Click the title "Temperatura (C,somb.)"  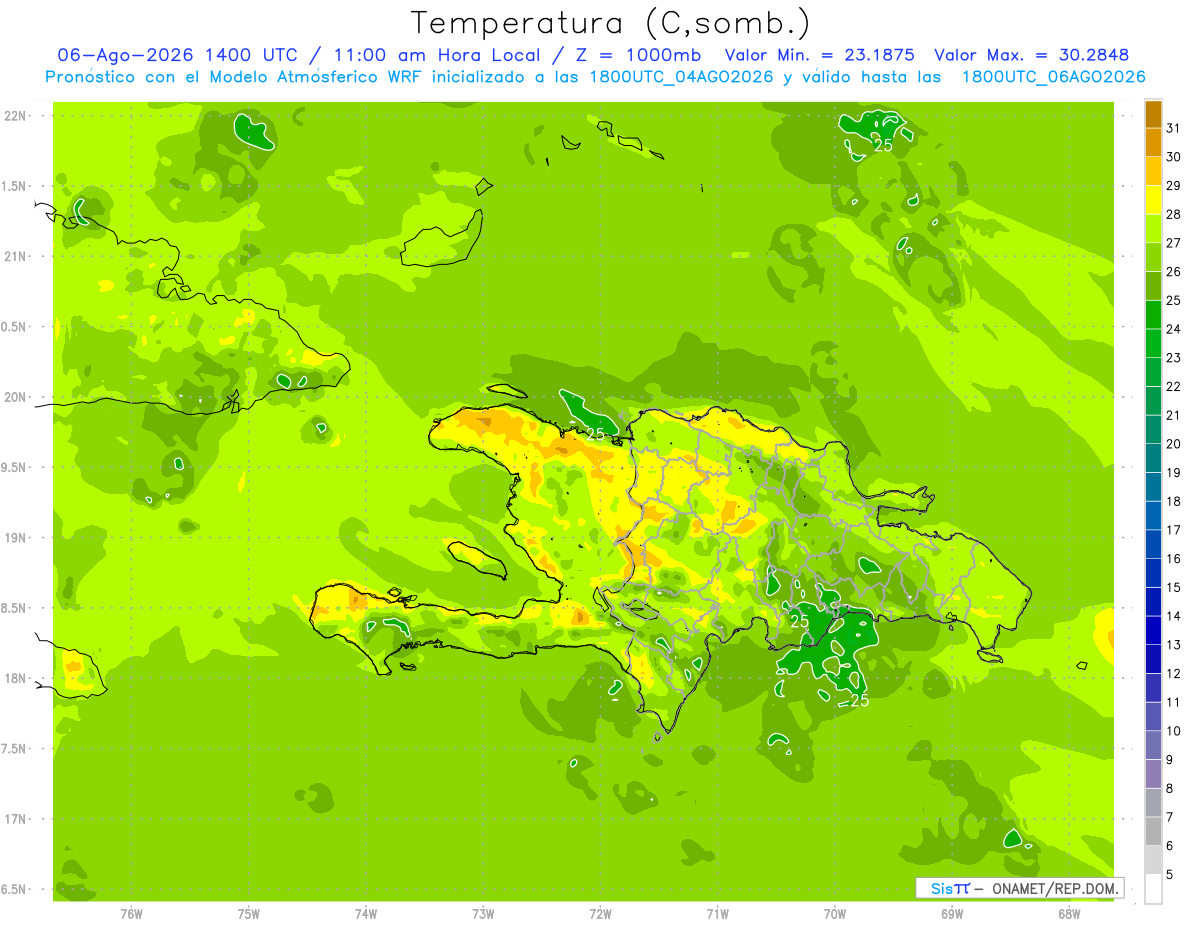[x=610, y=23]
